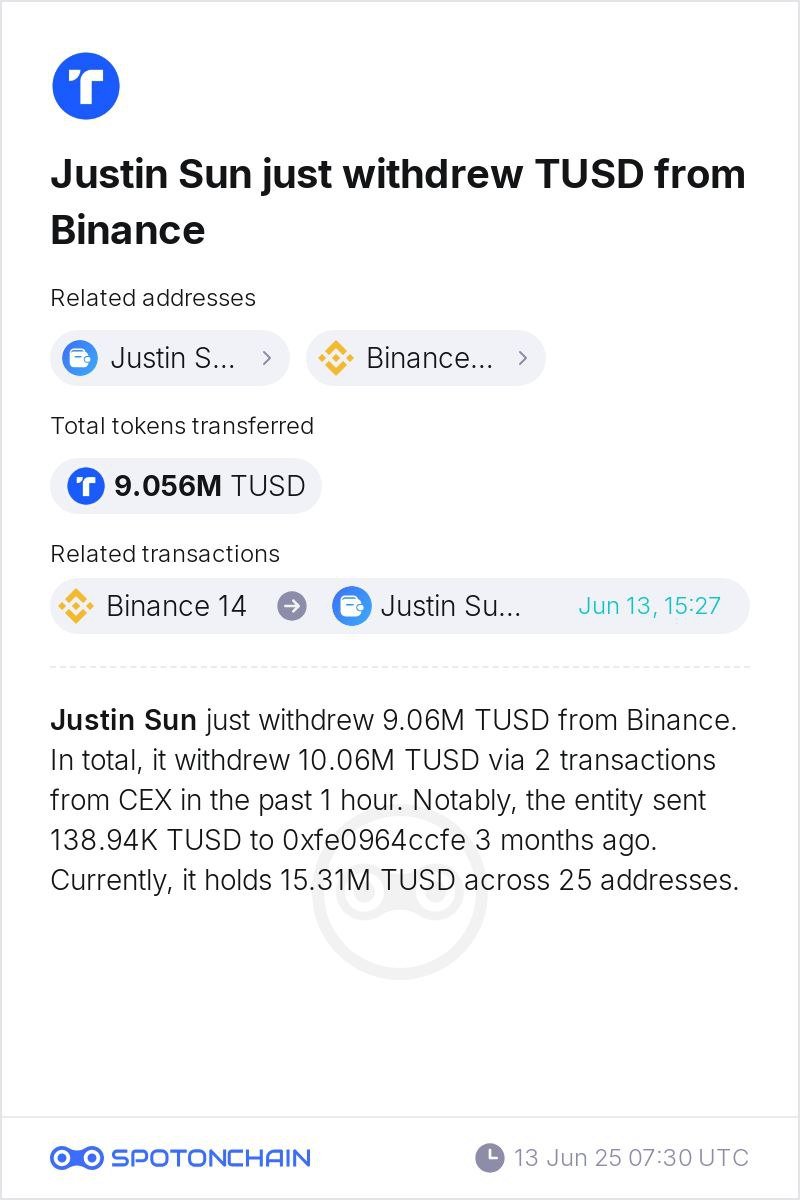Open the Justin S... address chip
This screenshot has width=800, height=1200.
[x=170, y=358]
